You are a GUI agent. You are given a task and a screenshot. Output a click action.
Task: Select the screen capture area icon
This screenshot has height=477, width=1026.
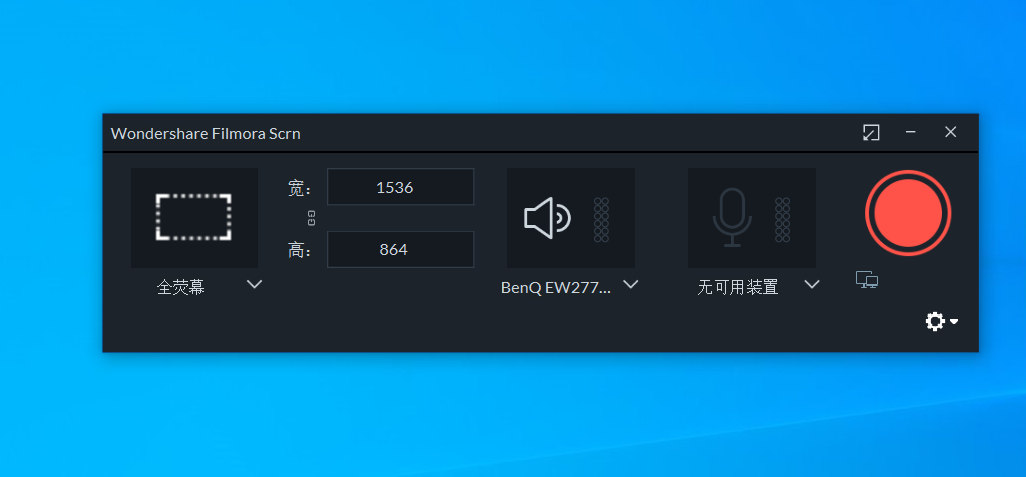coord(194,217)
